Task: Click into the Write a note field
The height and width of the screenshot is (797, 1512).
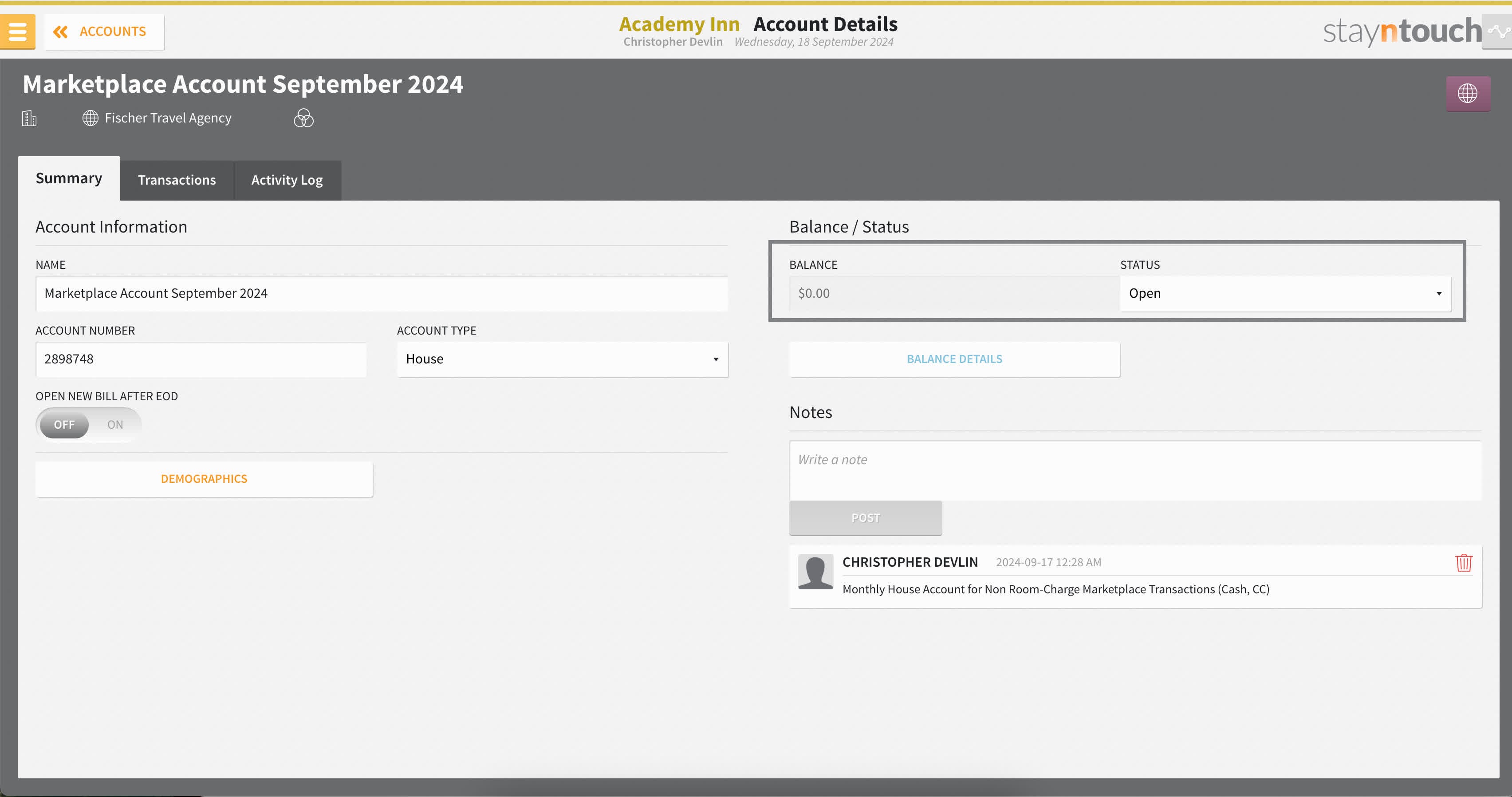Action: click(x=1134, y=470)
